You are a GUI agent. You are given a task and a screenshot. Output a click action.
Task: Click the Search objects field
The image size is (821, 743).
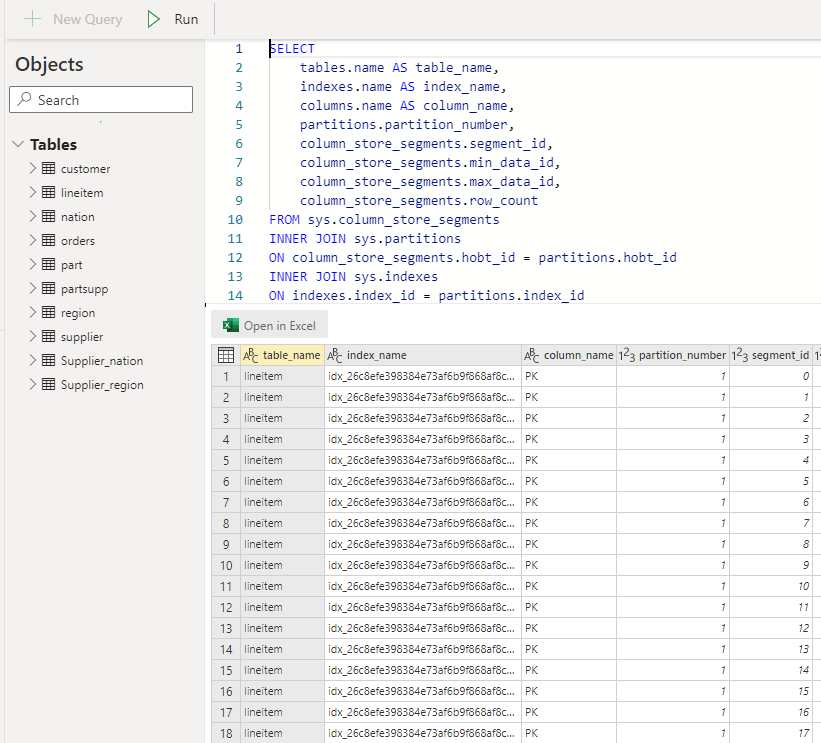coord(101,99)
